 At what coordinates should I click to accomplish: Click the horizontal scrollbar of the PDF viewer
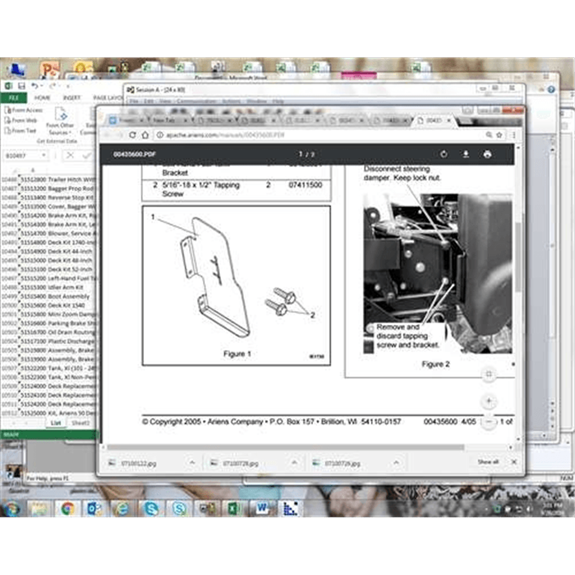(285, 447)
